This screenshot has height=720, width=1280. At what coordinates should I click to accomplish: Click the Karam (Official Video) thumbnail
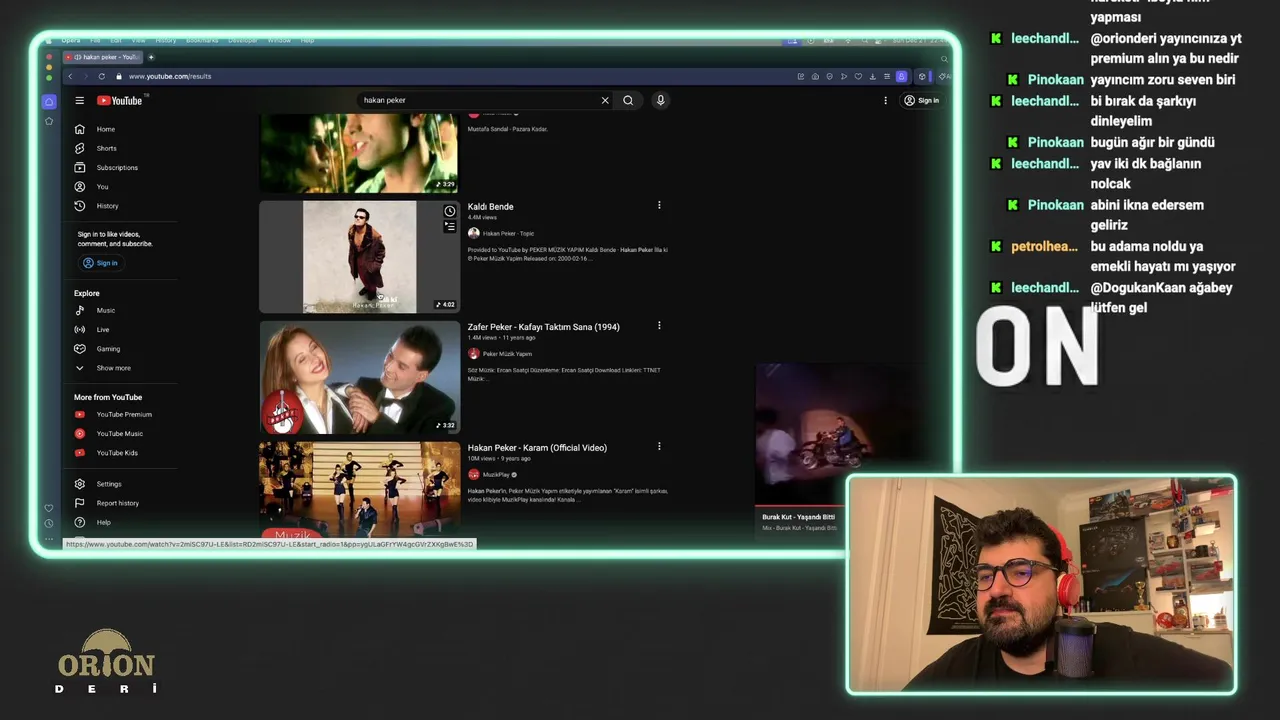pyautogui.click(x=359, y=490)
